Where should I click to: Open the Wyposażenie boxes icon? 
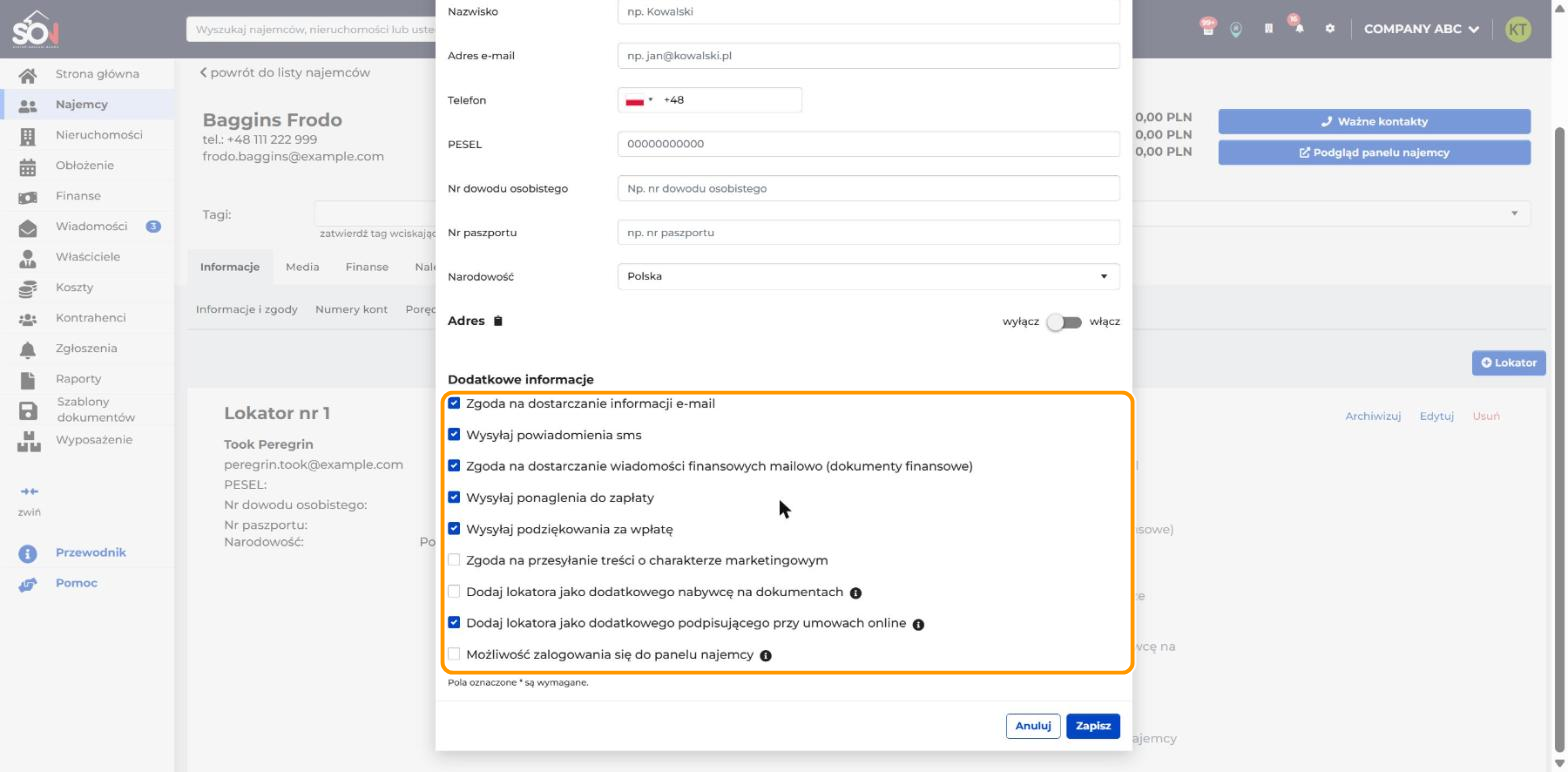(28, 442)
